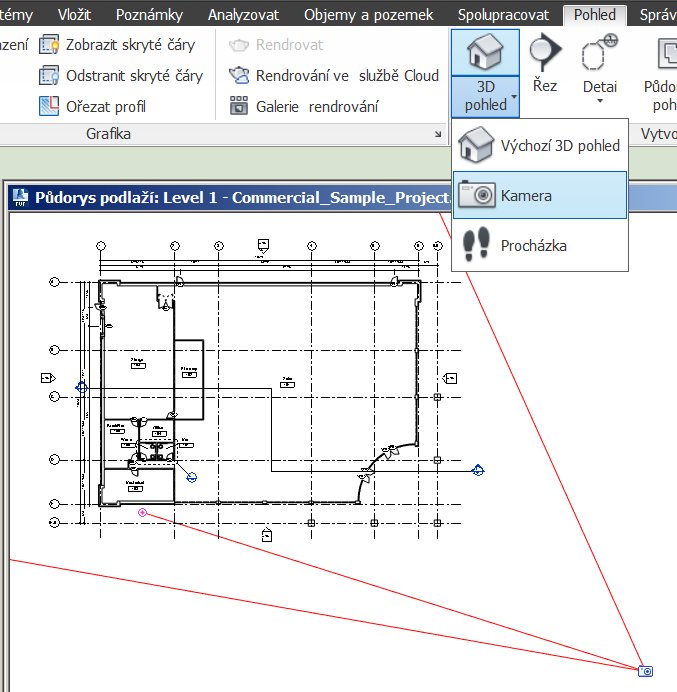This screenshot has width=677, height=692.
Task: Click the Detail callout tool icon
Action: (x=599, y=53)
